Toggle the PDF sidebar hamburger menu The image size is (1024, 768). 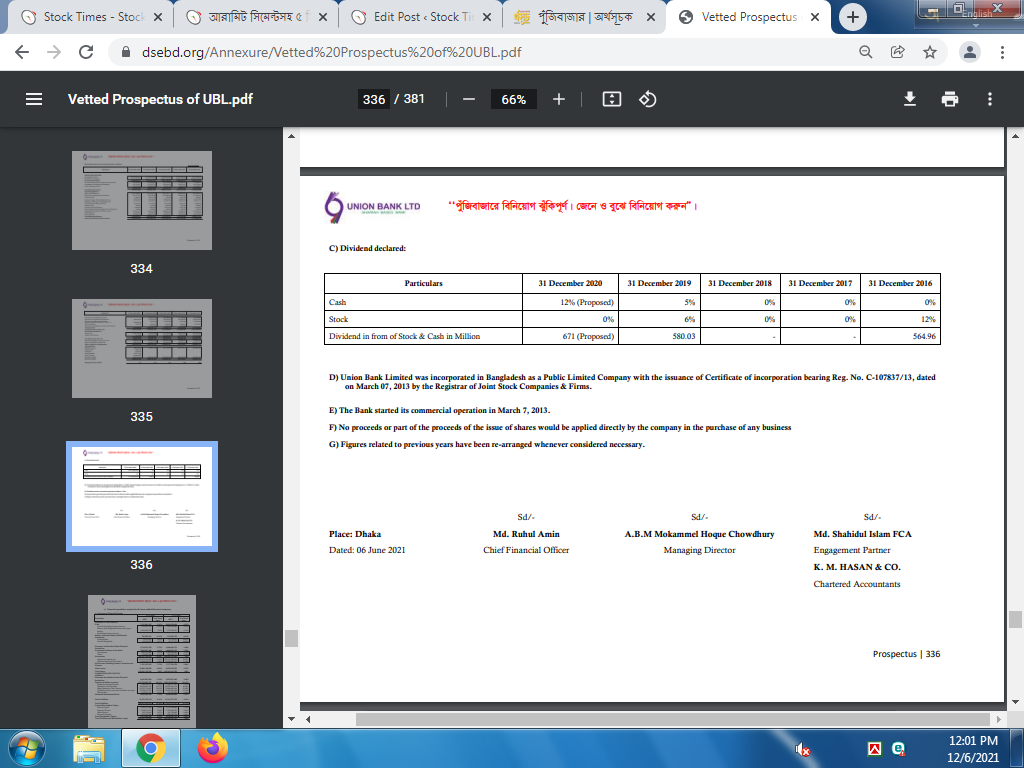(34, 99)
